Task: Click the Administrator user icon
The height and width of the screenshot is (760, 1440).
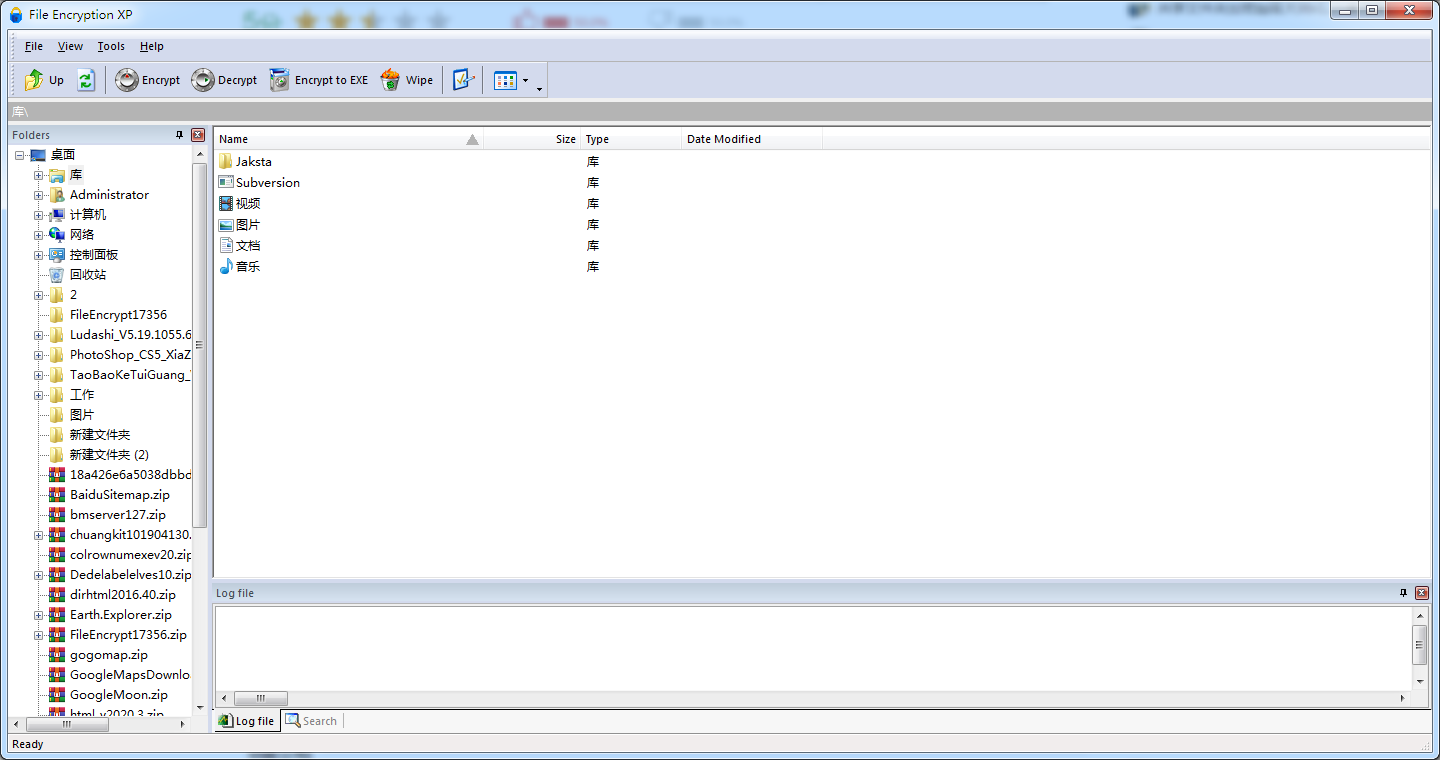Action: (x=57, y=195)
